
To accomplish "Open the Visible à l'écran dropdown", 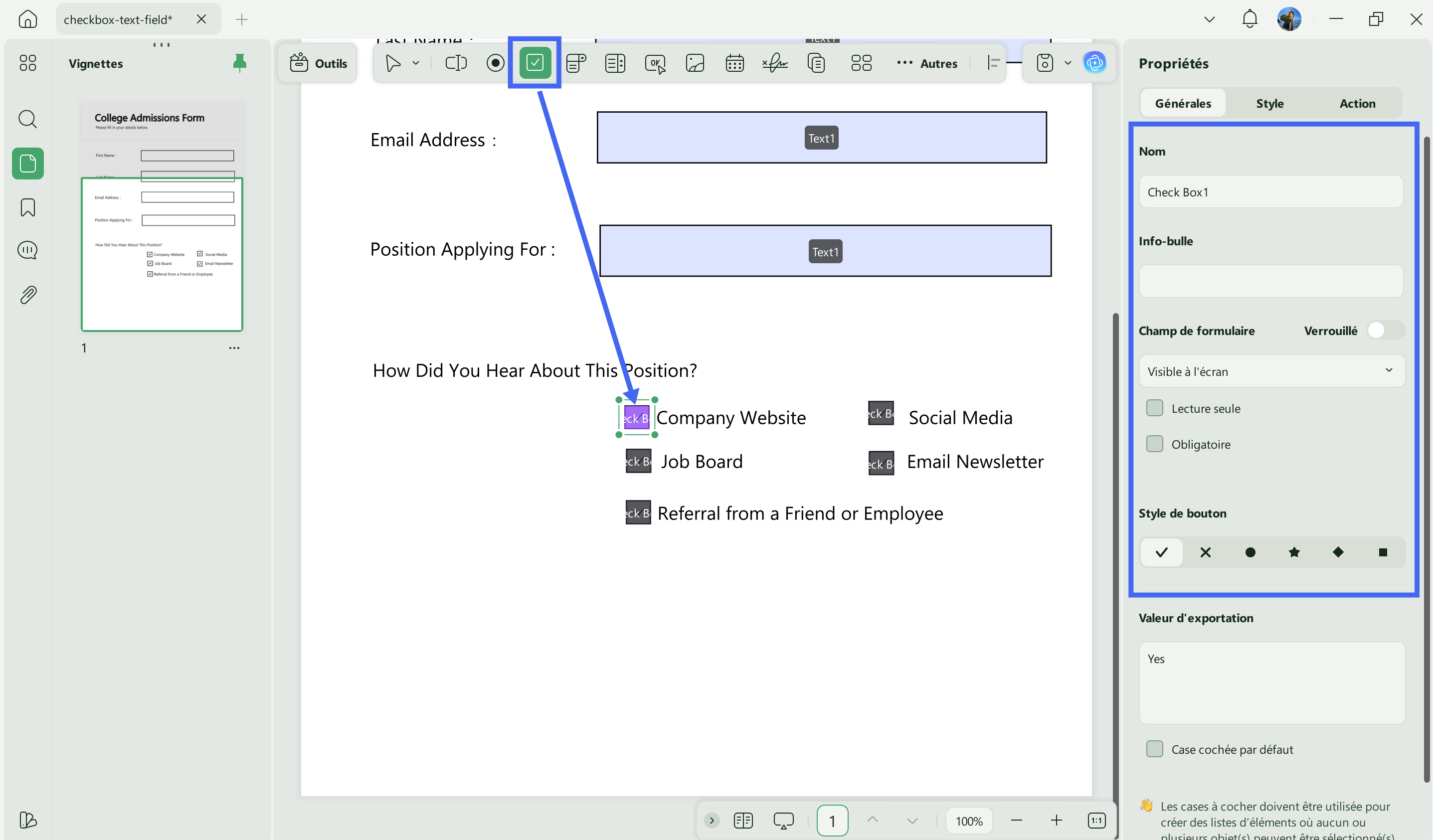I will point(1271,371).
